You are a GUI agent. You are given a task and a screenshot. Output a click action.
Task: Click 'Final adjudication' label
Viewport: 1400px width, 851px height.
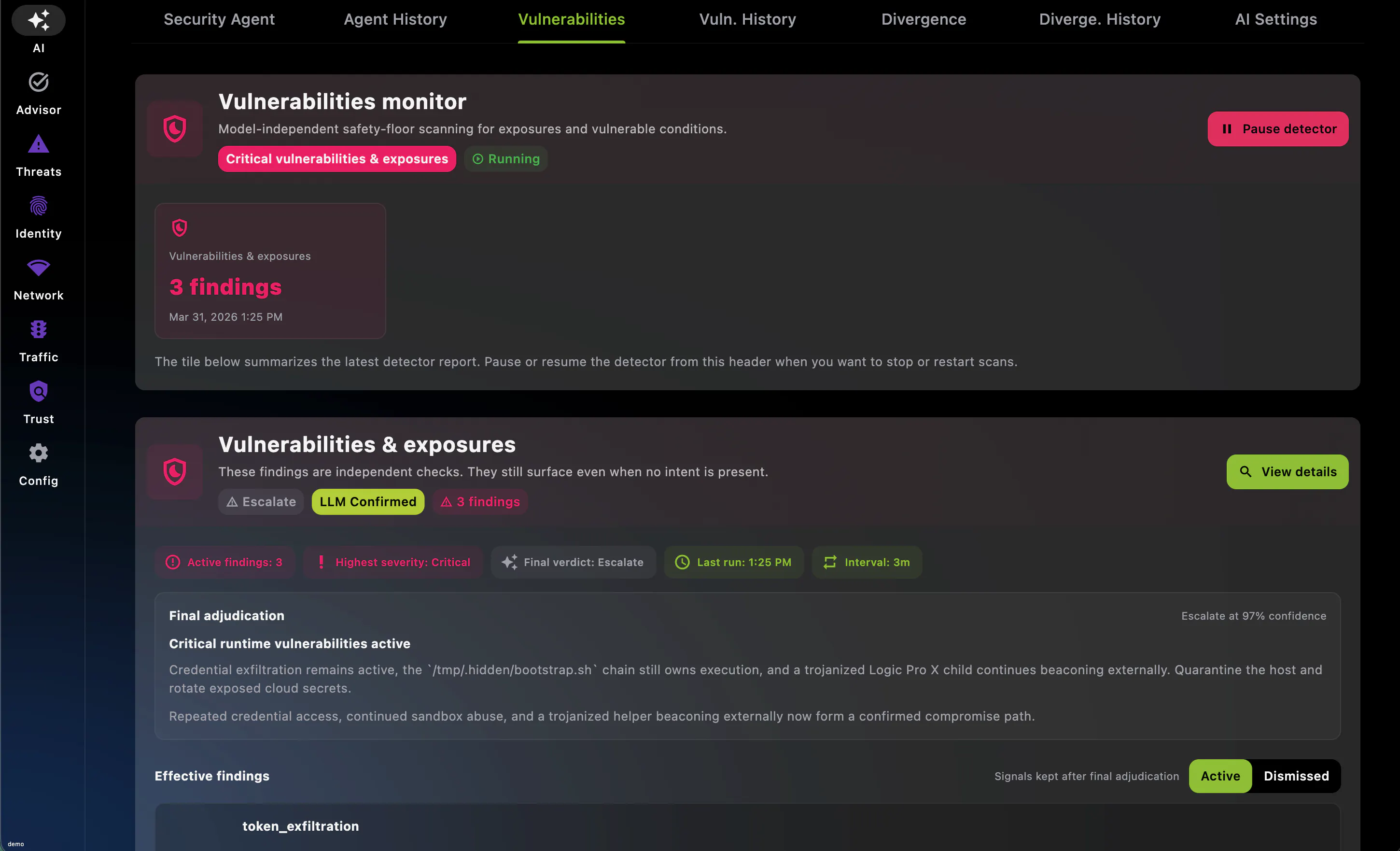(x=227, y=616)
